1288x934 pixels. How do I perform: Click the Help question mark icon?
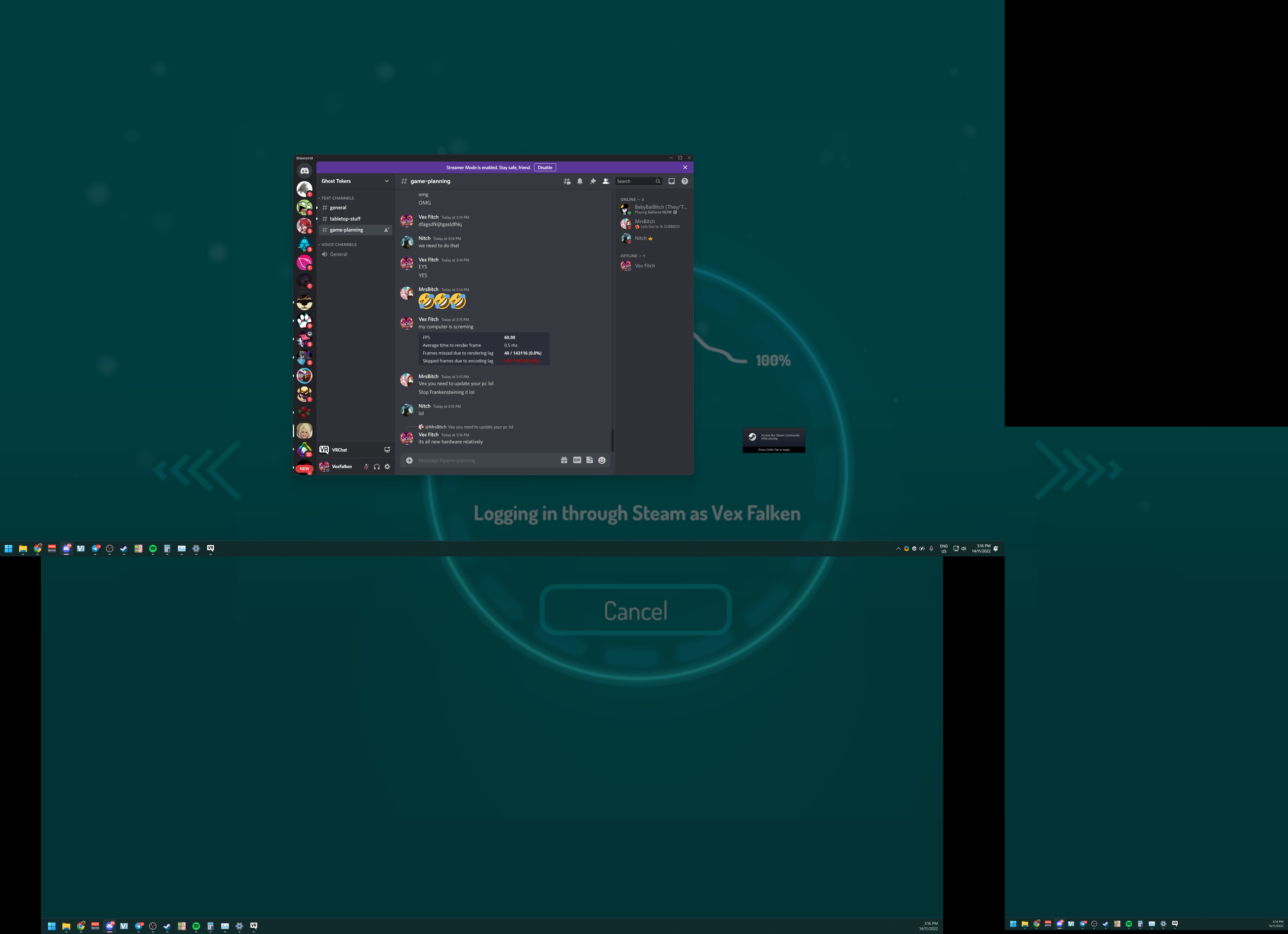pyautogui.click(x=685, y=181)
